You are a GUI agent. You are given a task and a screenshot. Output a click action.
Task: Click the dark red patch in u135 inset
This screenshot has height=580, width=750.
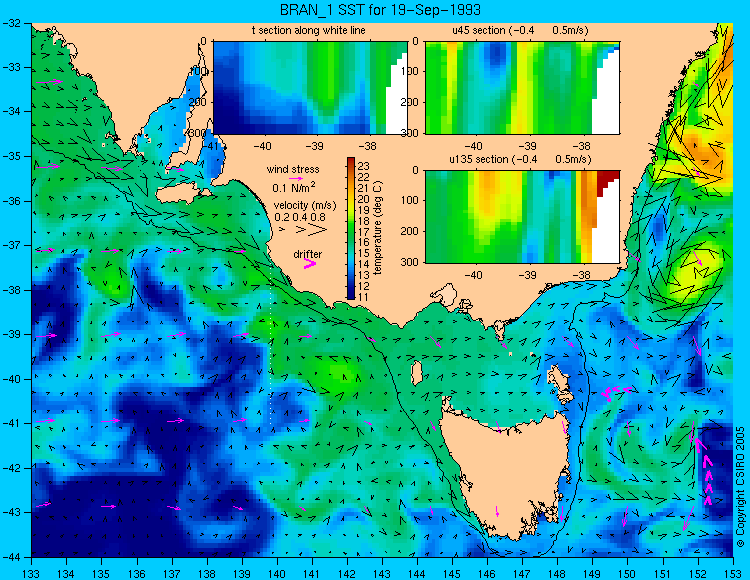pyautogui.click(x=607, y=181)
